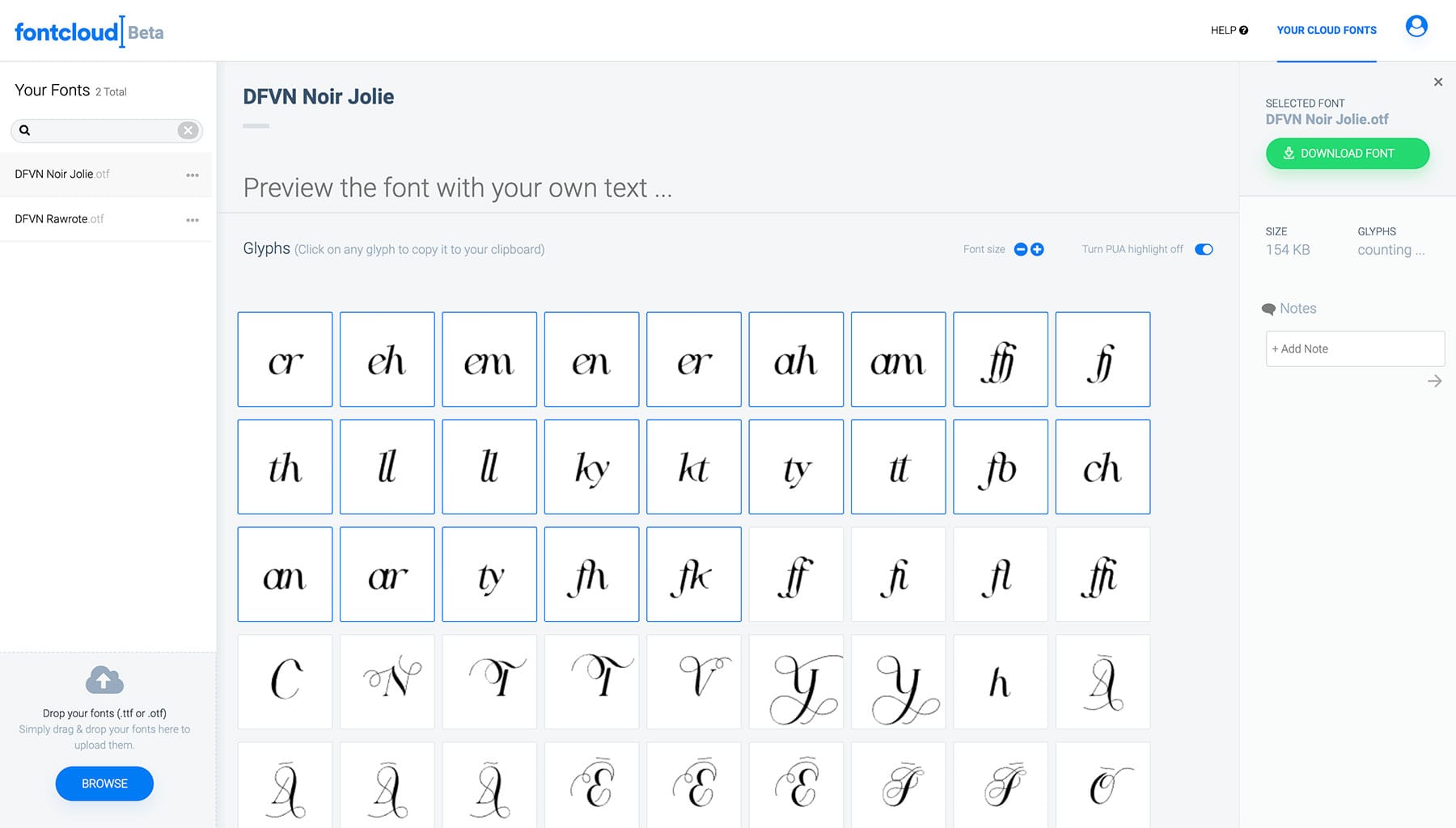Click the Download Font button
Image resolution: width=1456 pixels, height=828 pixels.
click(x=1348, y=154)
